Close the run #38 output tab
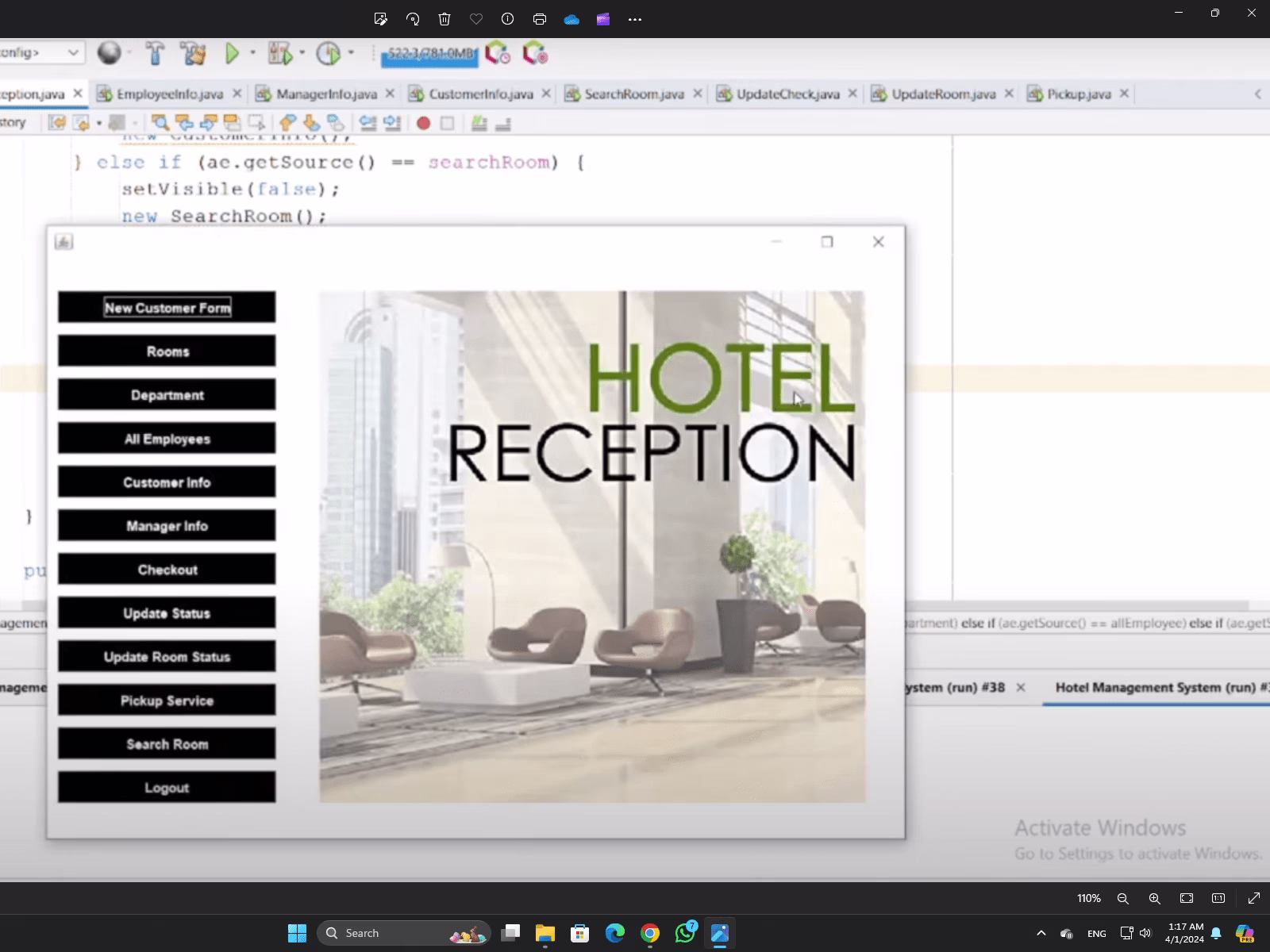Viewport: 1270px width, 952px height. click(1021, 687)
